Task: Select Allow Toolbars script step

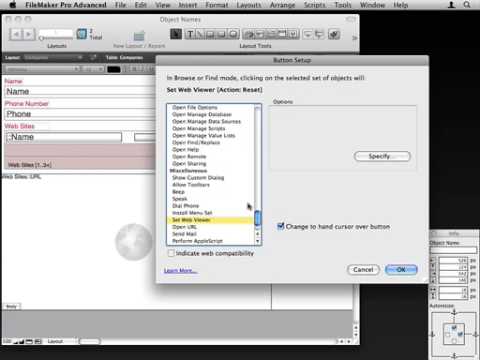Action: coord(191,185)
